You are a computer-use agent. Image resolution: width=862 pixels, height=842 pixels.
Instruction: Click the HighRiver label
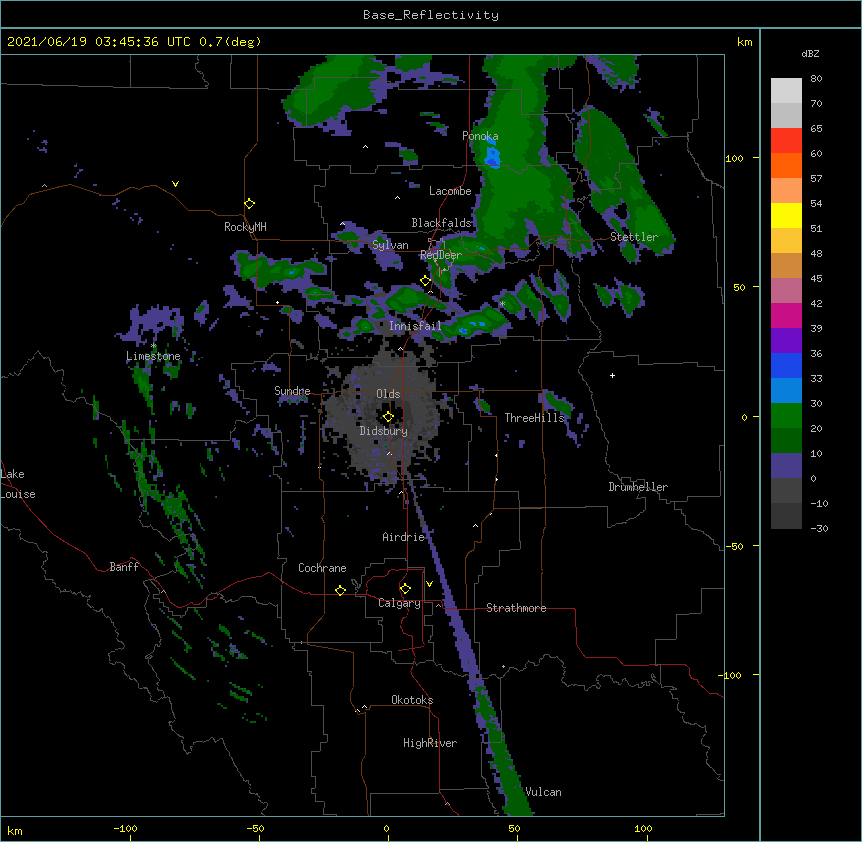tap(430, 743)
